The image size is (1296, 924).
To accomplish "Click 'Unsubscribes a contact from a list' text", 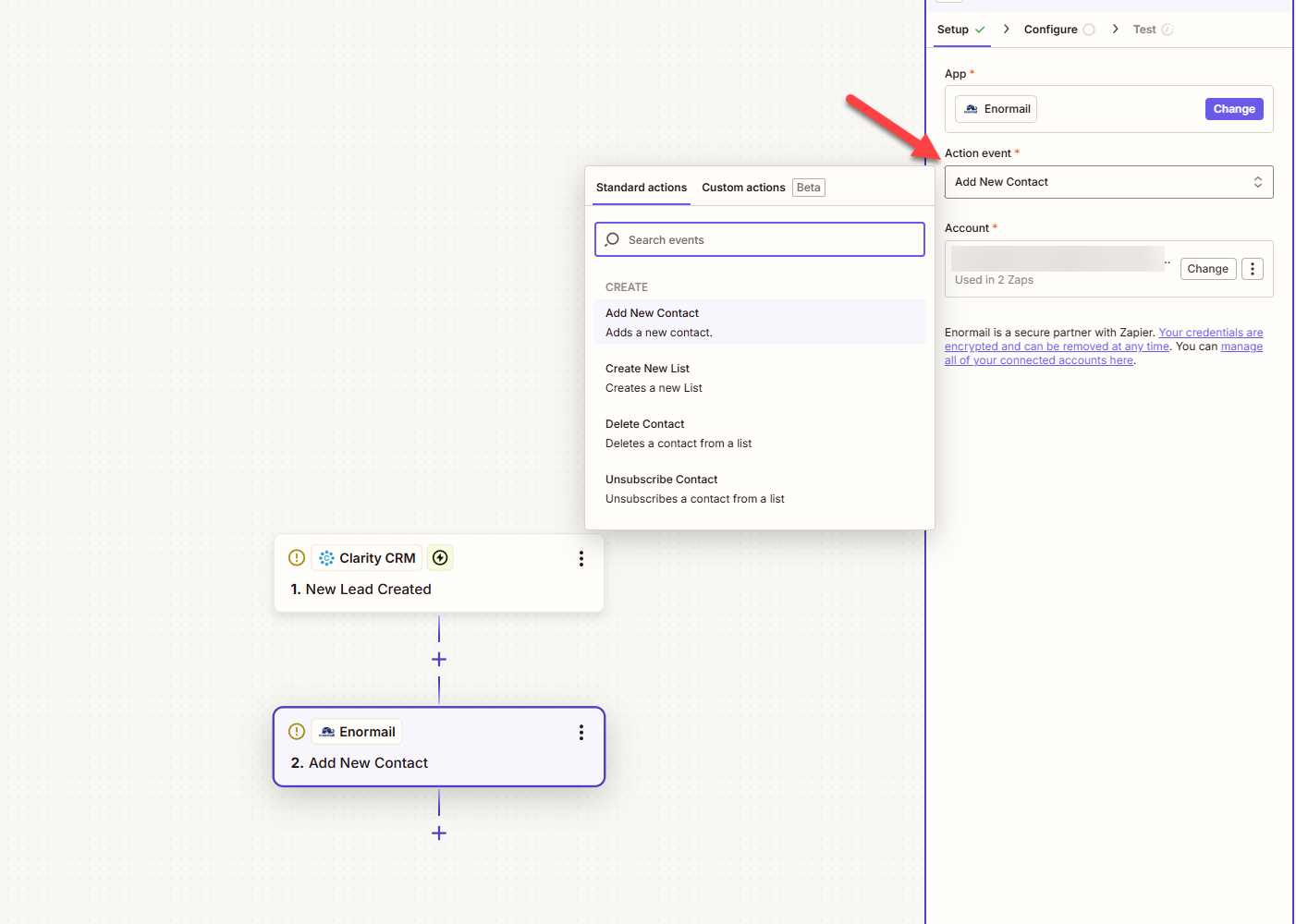I will [x=695, y=499].
